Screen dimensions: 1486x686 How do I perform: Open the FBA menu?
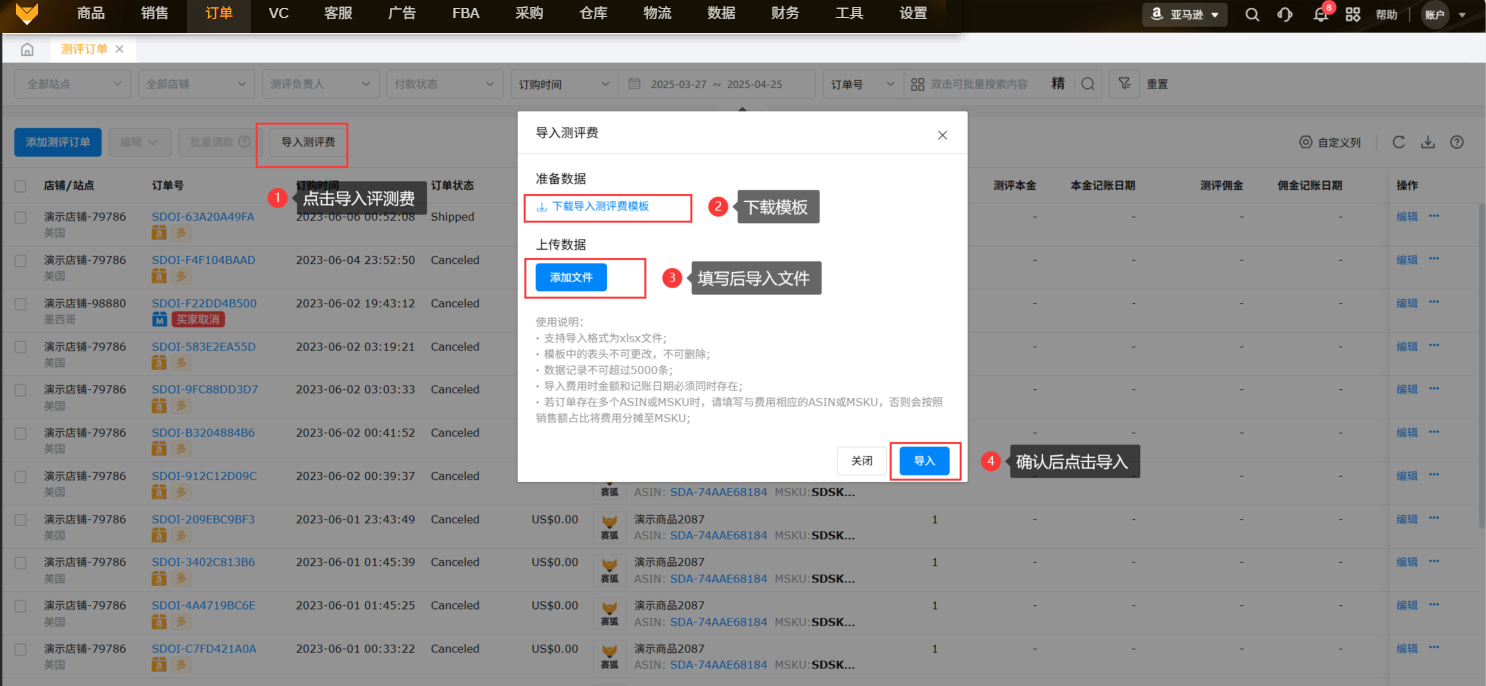pyautogui.click(x=466, y=14)
